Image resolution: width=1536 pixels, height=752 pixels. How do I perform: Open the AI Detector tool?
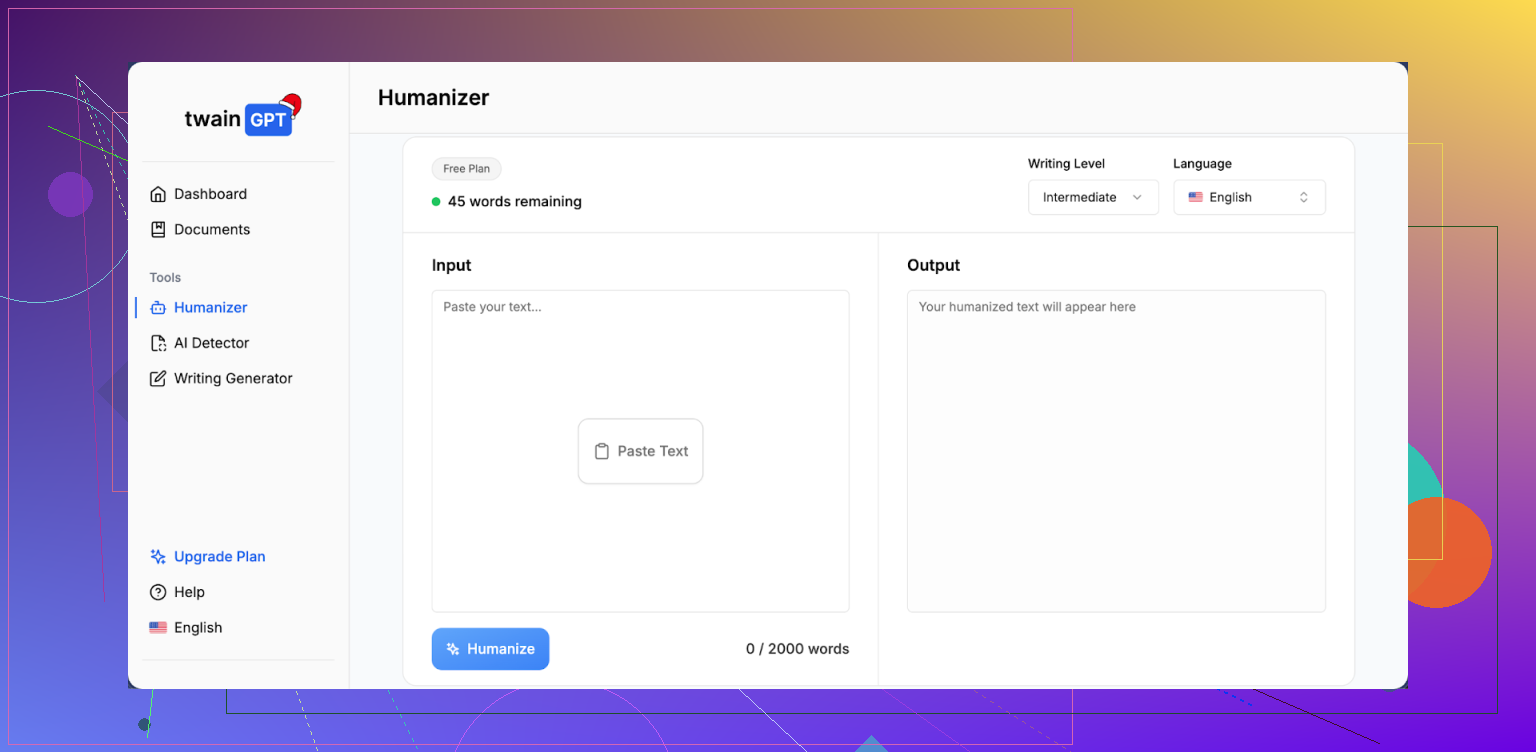tap(211, 343)
